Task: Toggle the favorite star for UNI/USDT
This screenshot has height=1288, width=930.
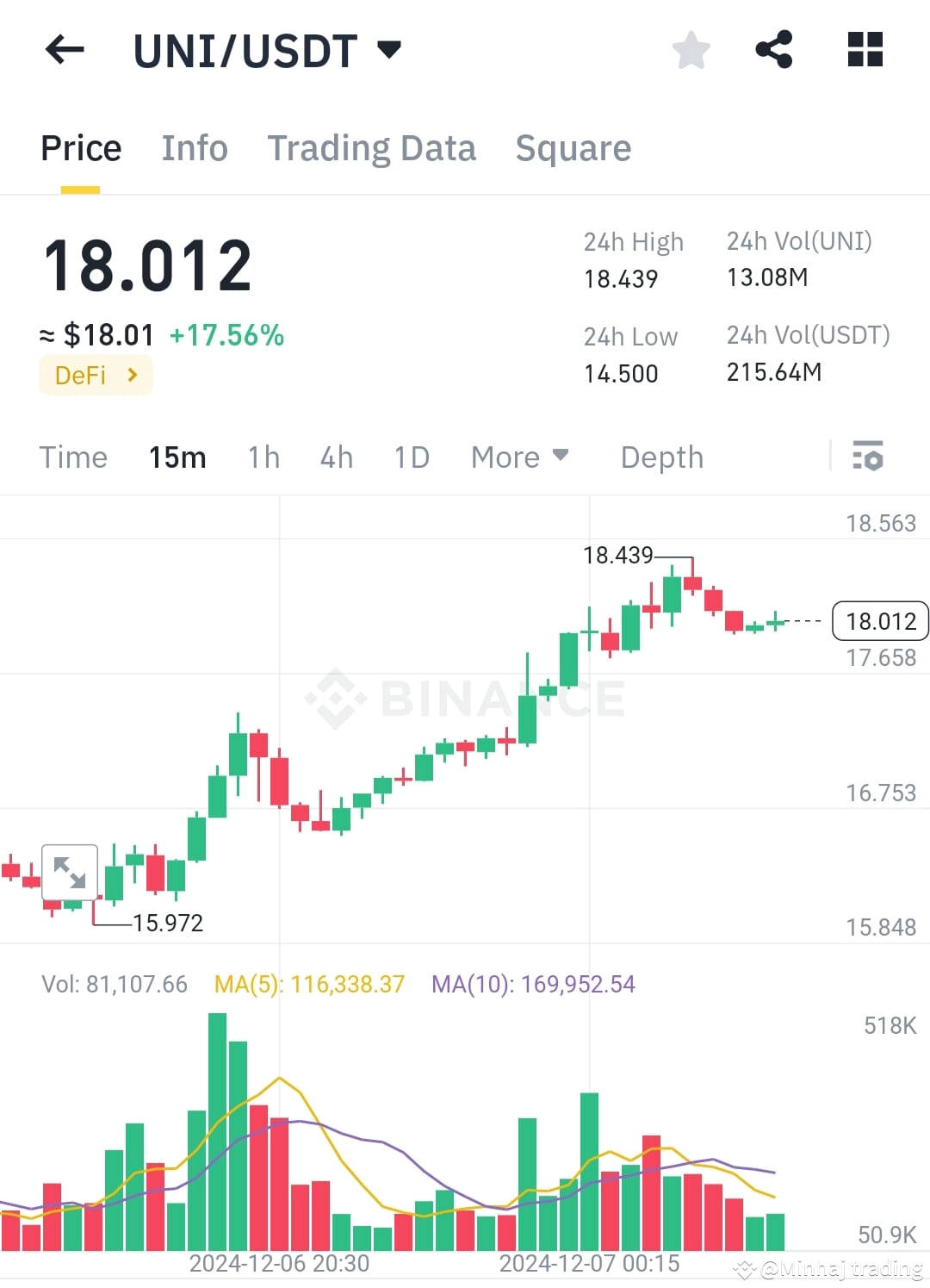Action: pyautogui.click(x=691, y=49)
